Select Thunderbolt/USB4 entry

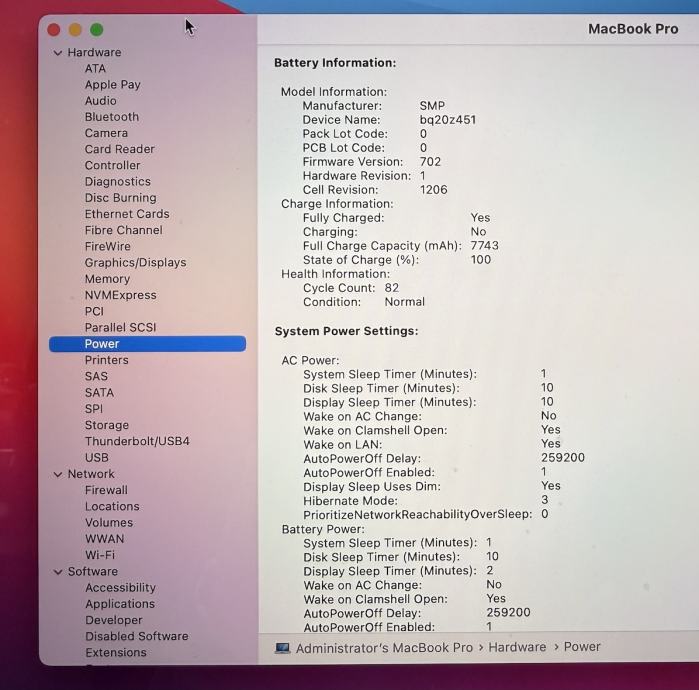click(x=137, y=441)
